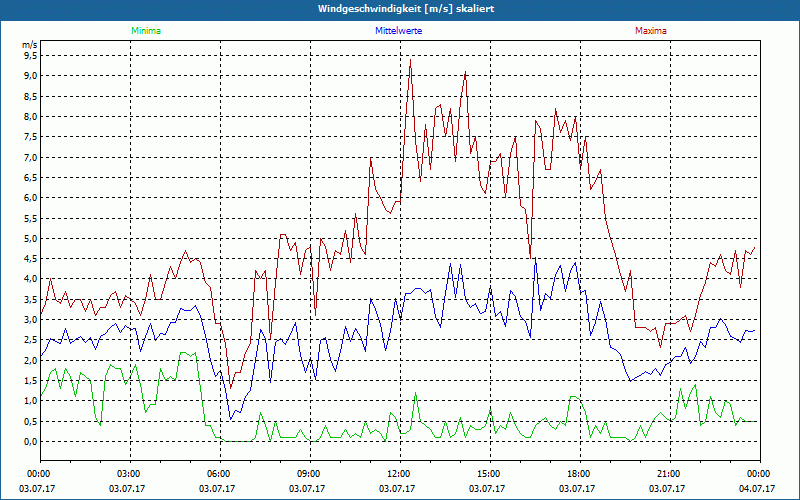
Task: Click the '6,0' y-axis value
Action: point(31,198)
